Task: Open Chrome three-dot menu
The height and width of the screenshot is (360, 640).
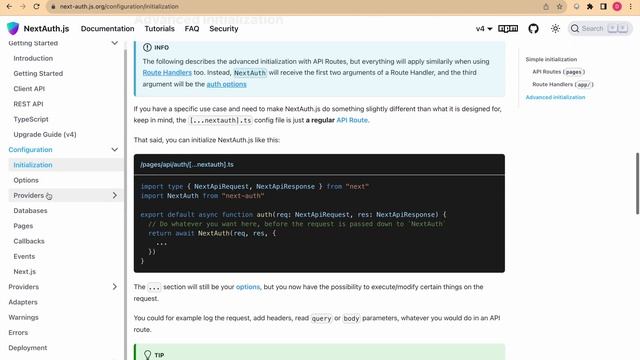Action: coord(631,7)
